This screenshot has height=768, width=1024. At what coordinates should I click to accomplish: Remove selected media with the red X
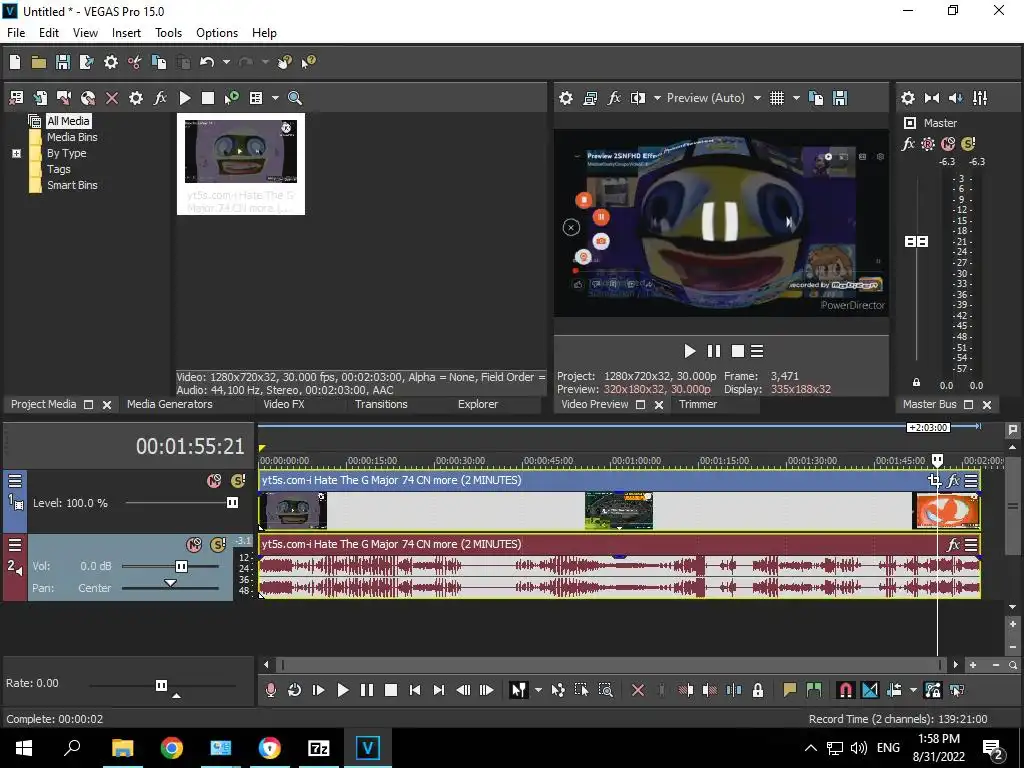[112, 98]
